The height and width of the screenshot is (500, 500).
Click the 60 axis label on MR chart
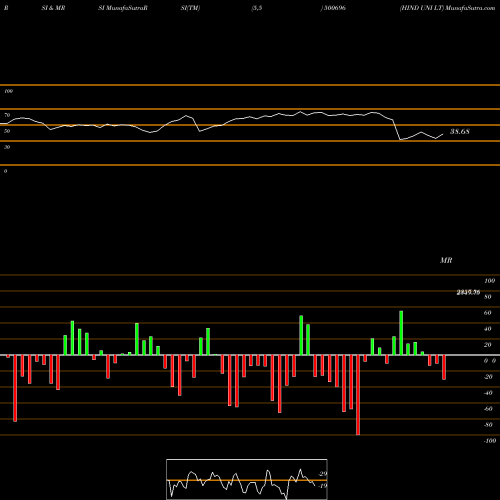(x=488, y=313)
